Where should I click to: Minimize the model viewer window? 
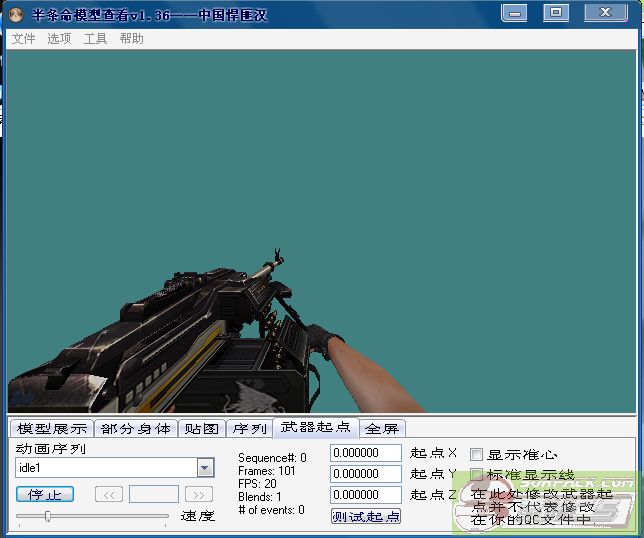pyautogui.click(x=515, y=13)
